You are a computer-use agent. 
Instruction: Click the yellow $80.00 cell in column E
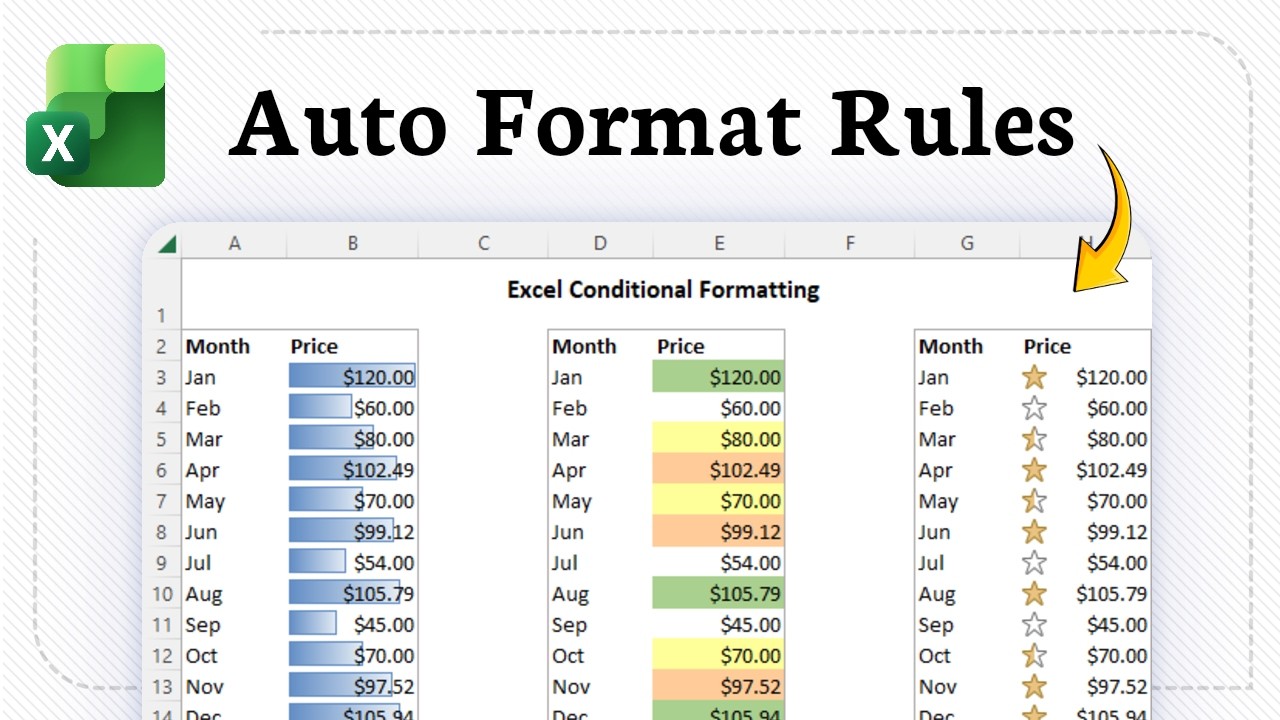point(718,439)
